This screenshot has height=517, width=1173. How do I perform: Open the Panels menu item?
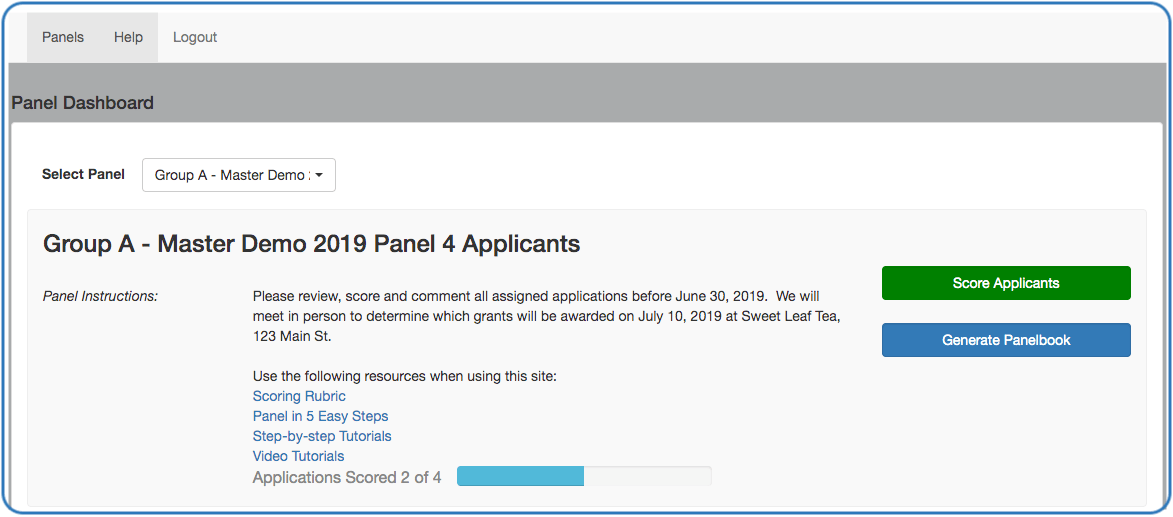(x=63, y=38)
